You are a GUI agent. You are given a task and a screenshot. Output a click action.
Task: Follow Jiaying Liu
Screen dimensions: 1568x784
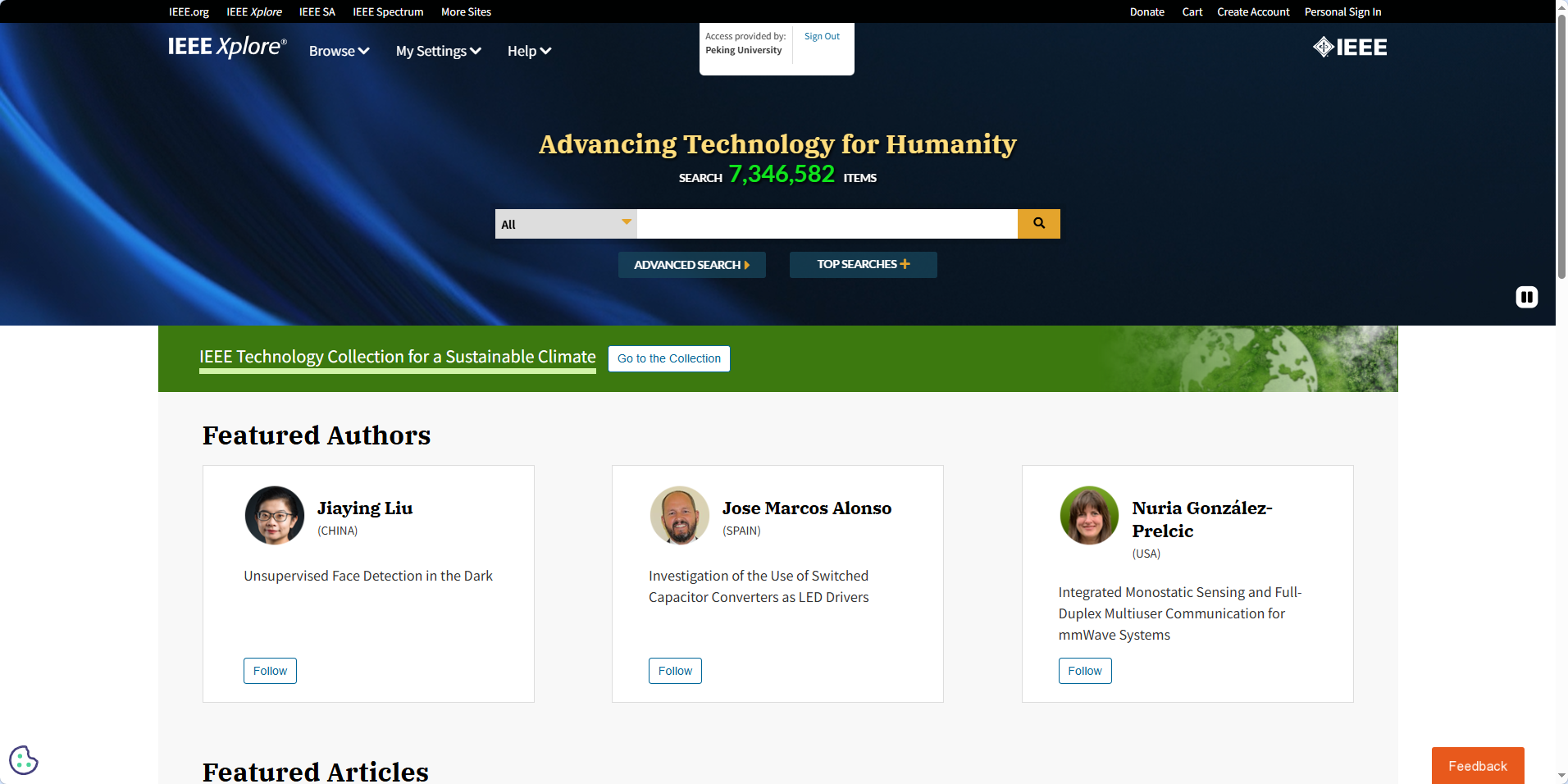270,671
